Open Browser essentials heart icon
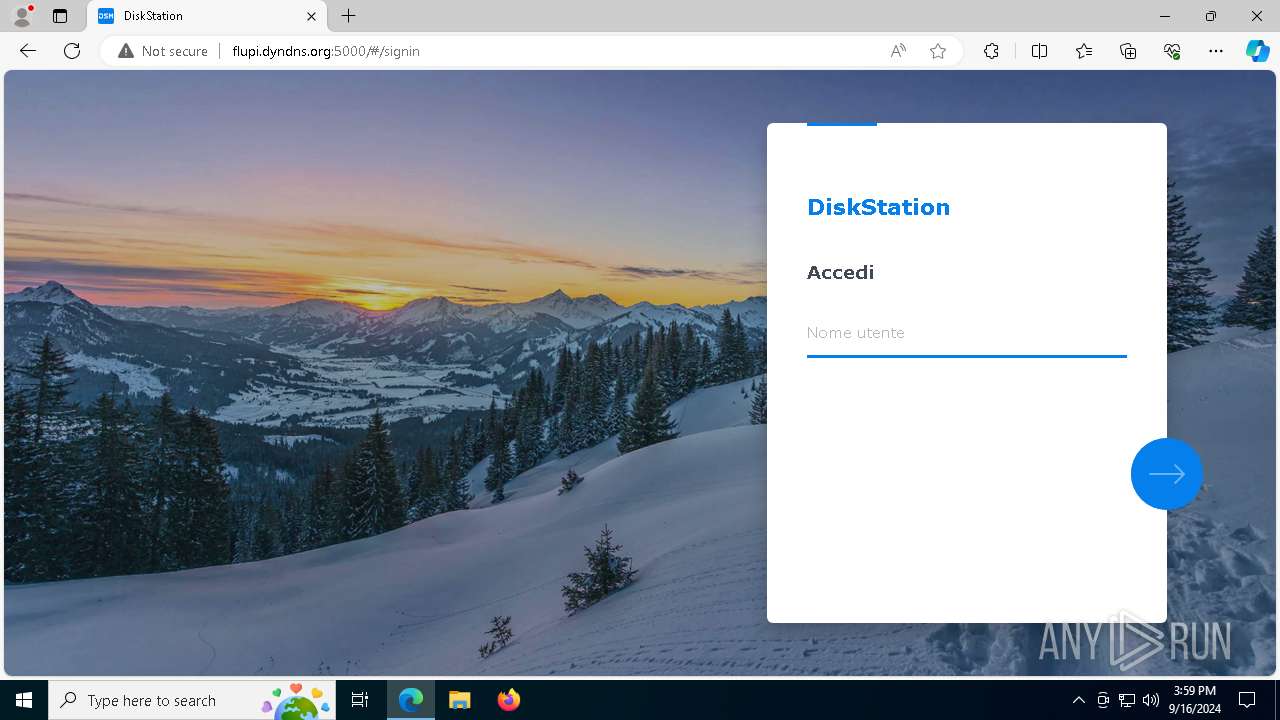The image size is (1280, 720). click(1172, 51)
